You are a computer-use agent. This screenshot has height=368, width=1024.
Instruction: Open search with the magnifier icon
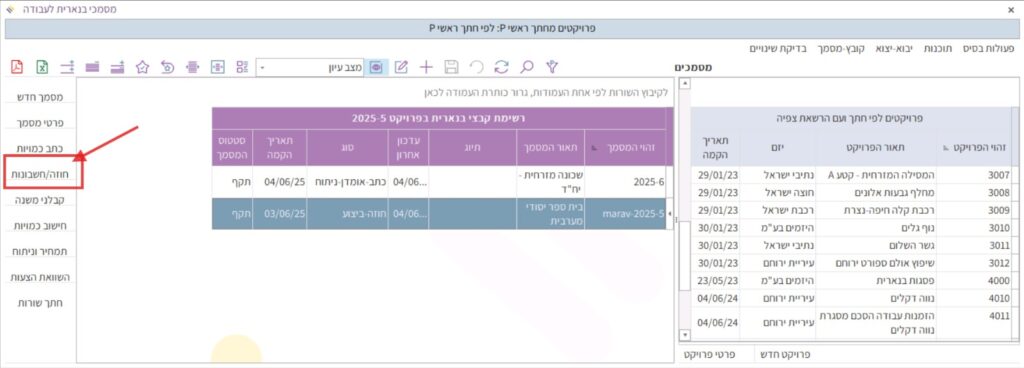(526, 67)
